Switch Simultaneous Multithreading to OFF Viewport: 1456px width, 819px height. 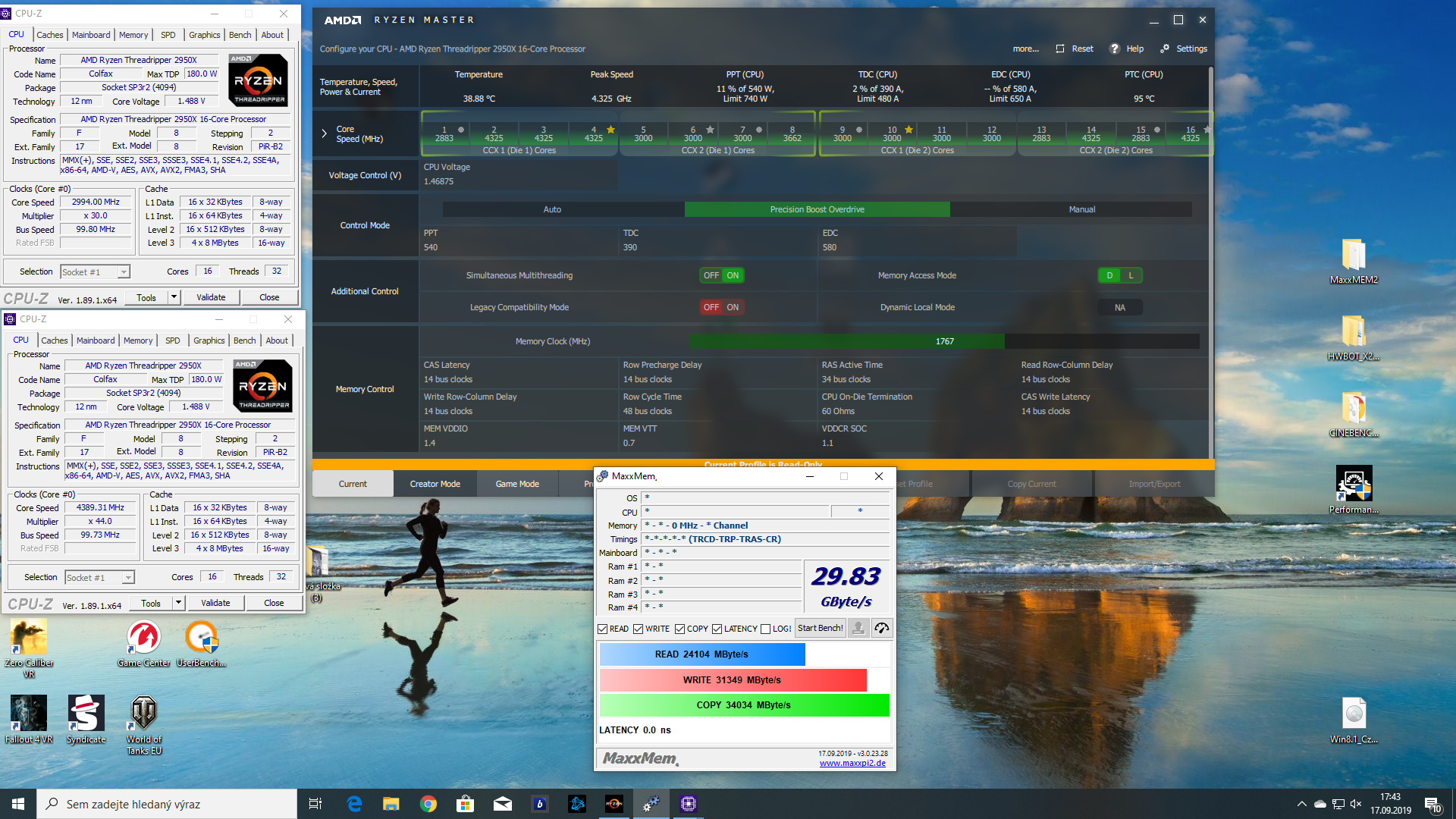711,275
